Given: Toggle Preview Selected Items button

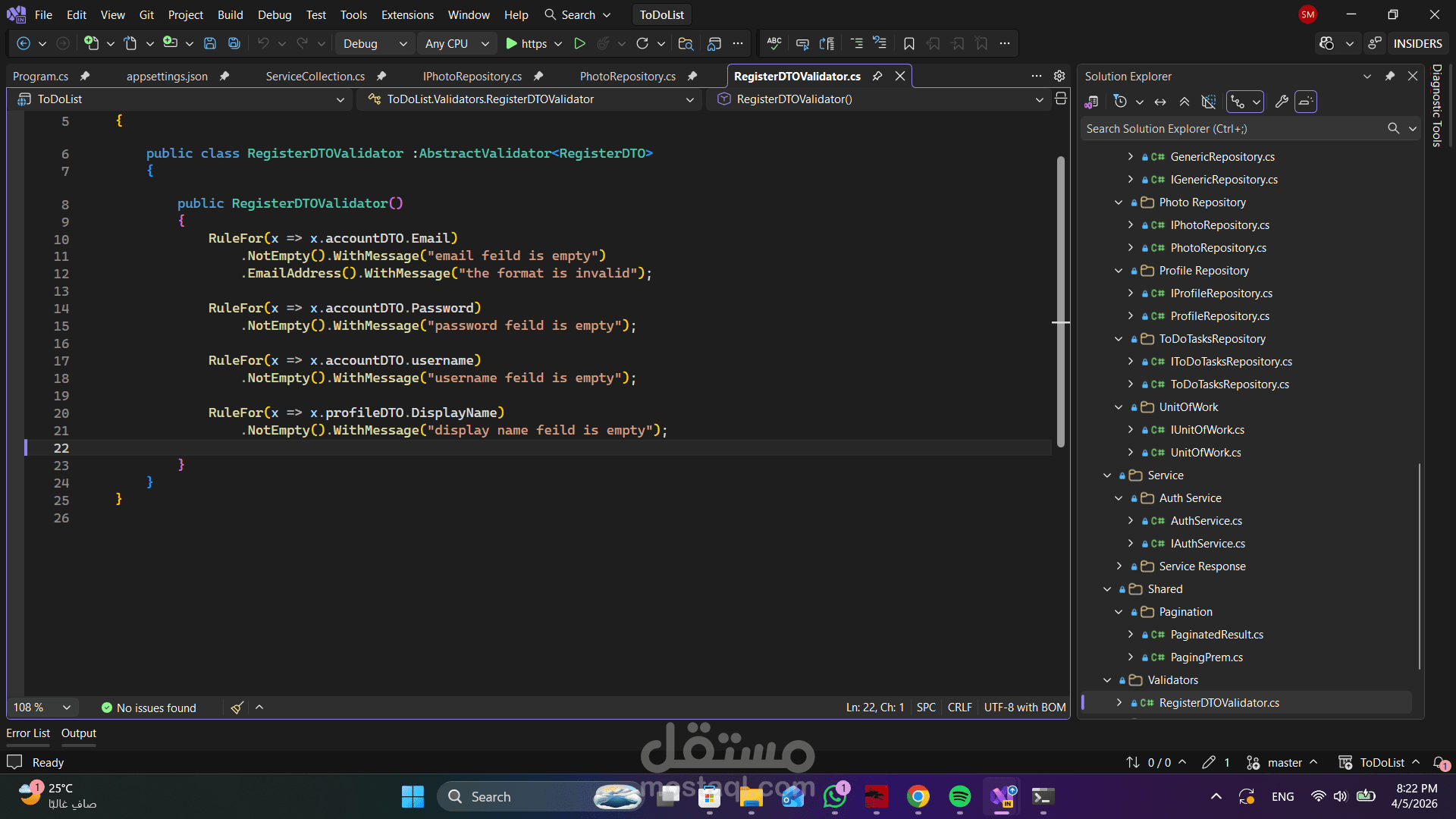Looking at the screenshot, I should (x=1305, y=102).
